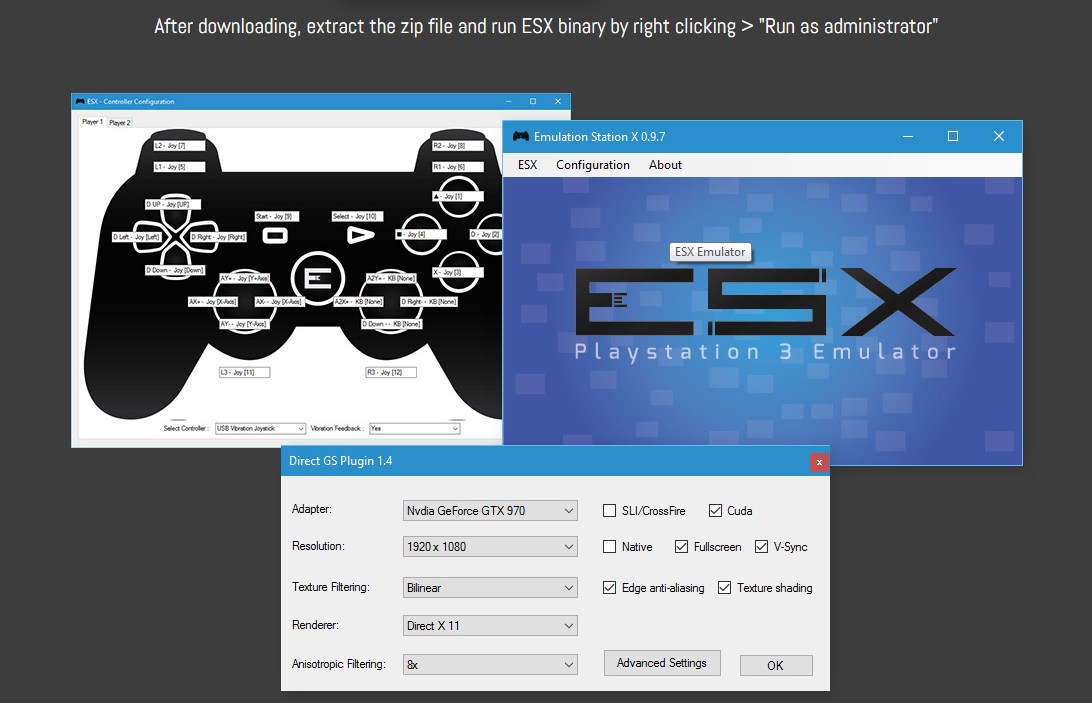Turn off Edge anti-aliasing
Viewport: 1092px width, 703px height.
609,587
